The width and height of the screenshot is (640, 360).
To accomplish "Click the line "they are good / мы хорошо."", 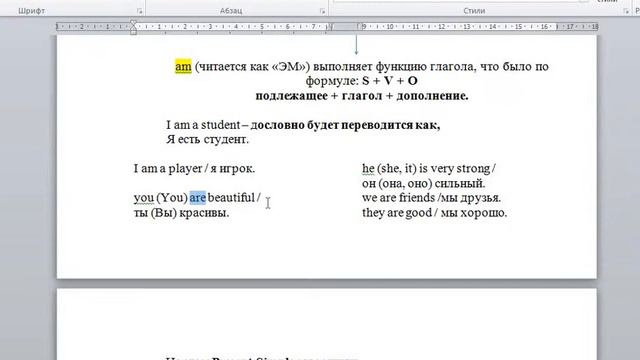I will pyautogui.click(x=434, y=213).
